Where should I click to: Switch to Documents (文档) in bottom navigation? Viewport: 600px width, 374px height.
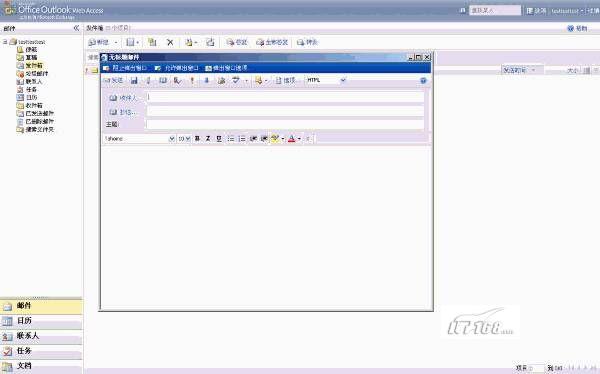click(41, 366)
